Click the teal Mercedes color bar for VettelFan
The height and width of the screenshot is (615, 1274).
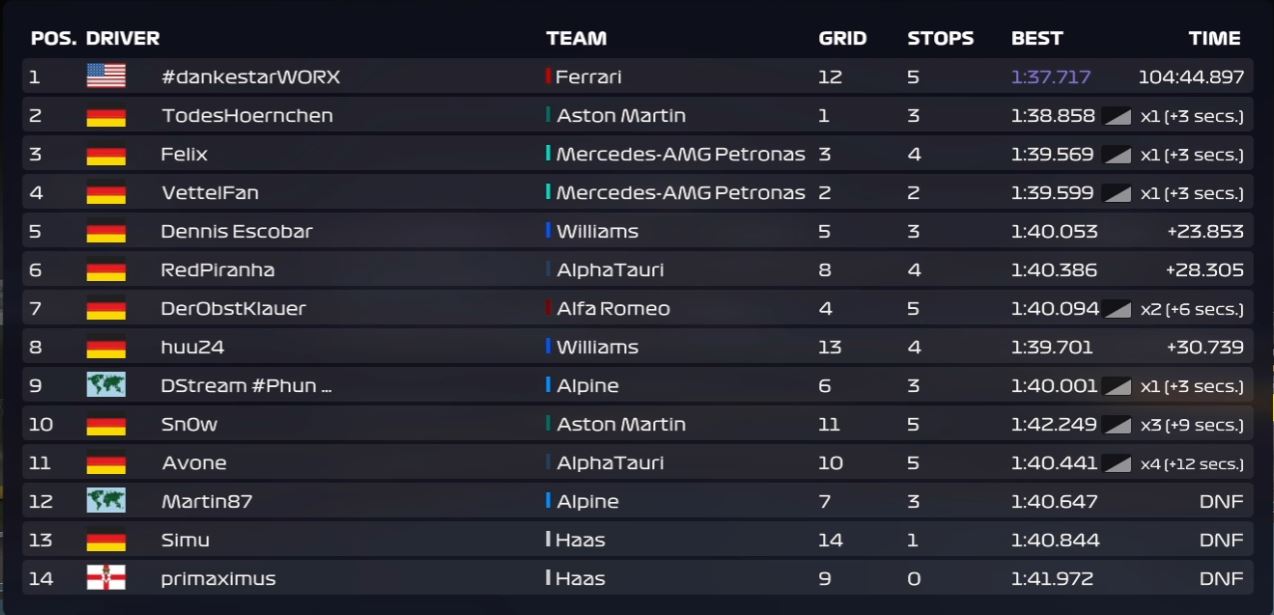pos(548,192)
